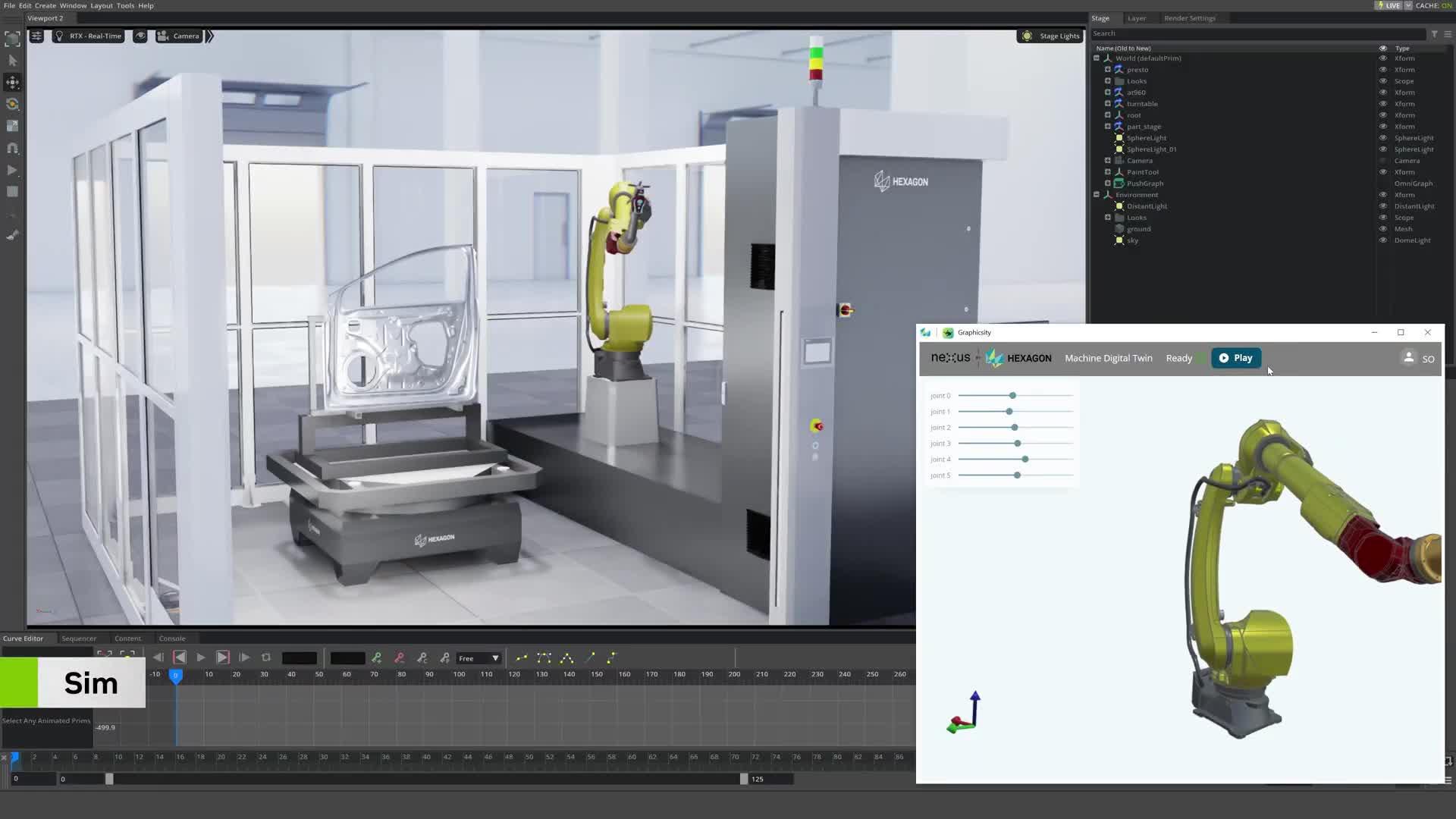
Task: Click the Stage Lights button
Action: coord(1051,36)
